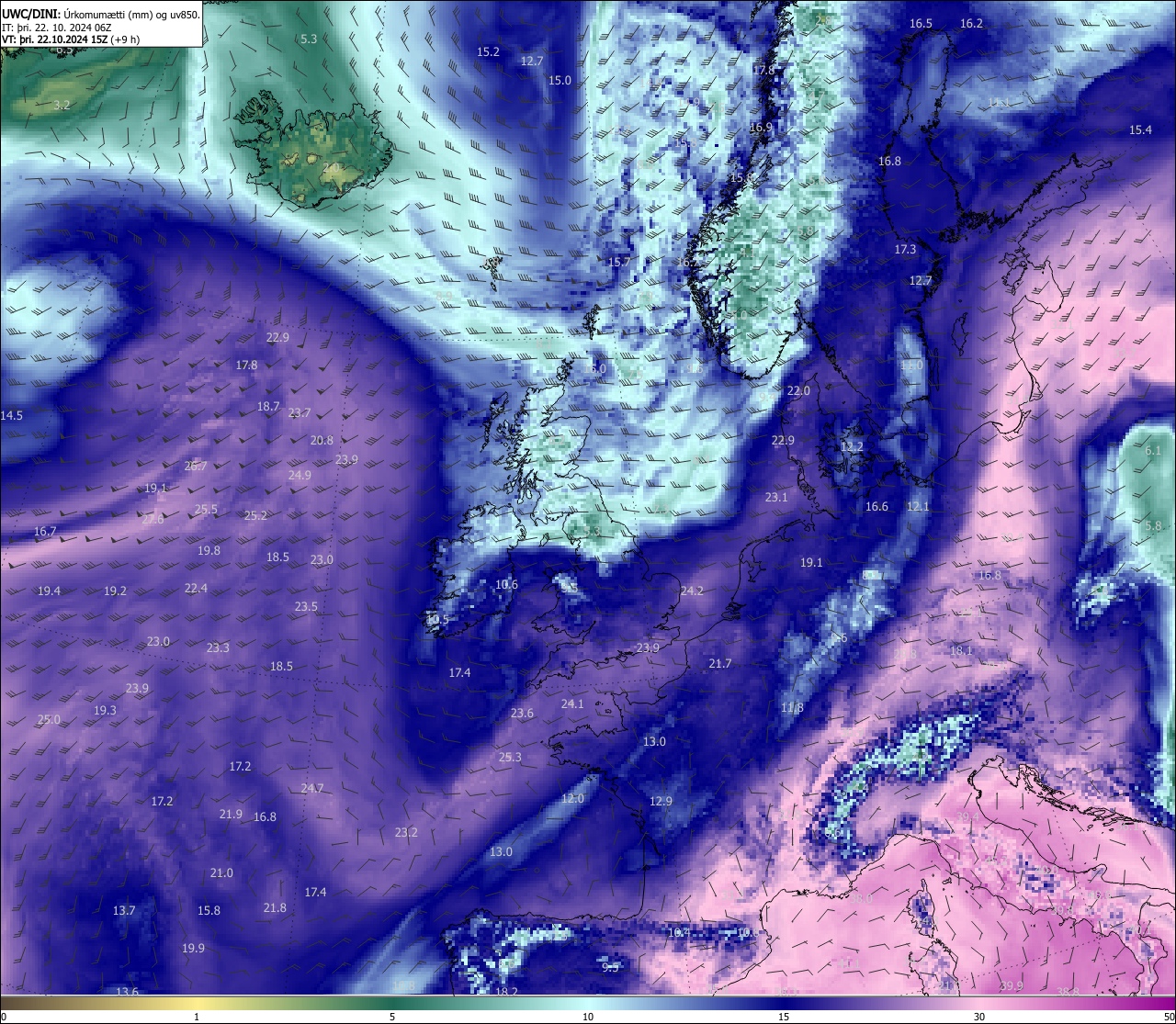Click the map value '23.7'

300,412
